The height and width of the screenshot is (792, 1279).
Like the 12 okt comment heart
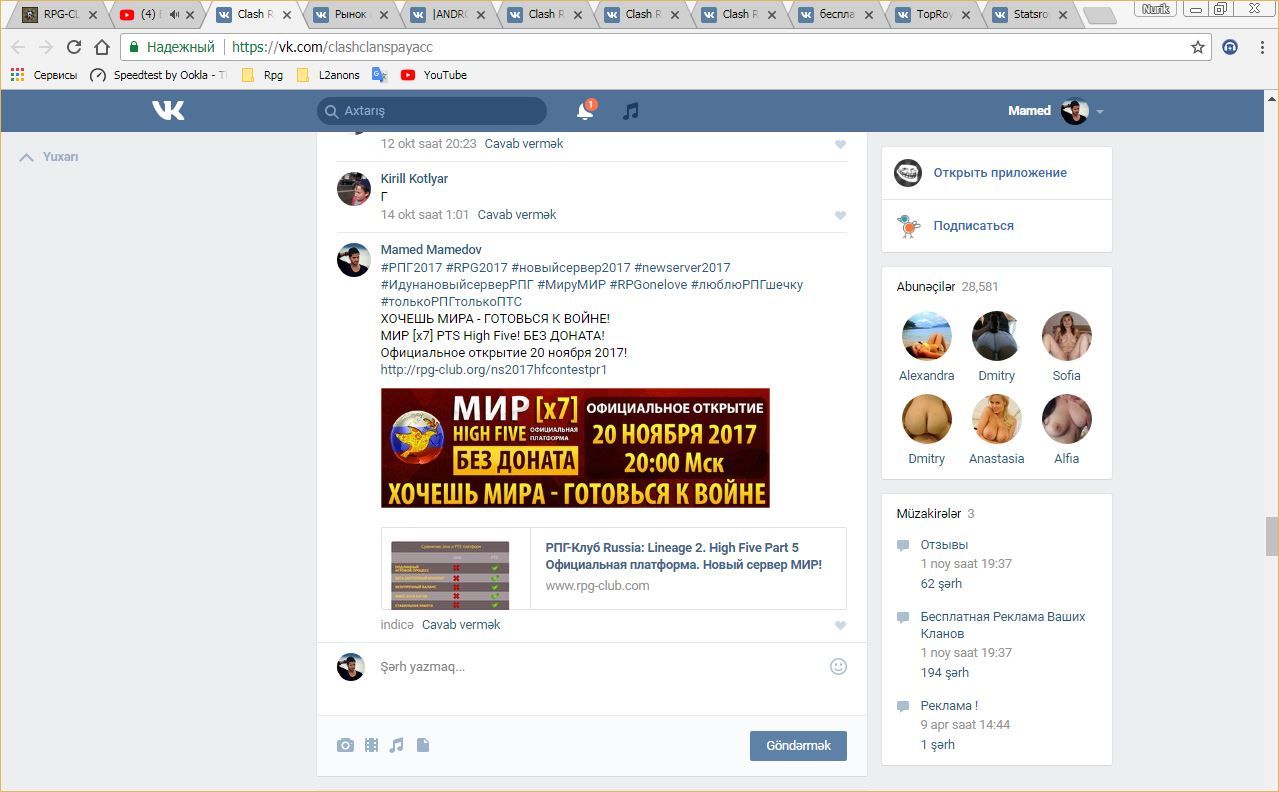840,144
